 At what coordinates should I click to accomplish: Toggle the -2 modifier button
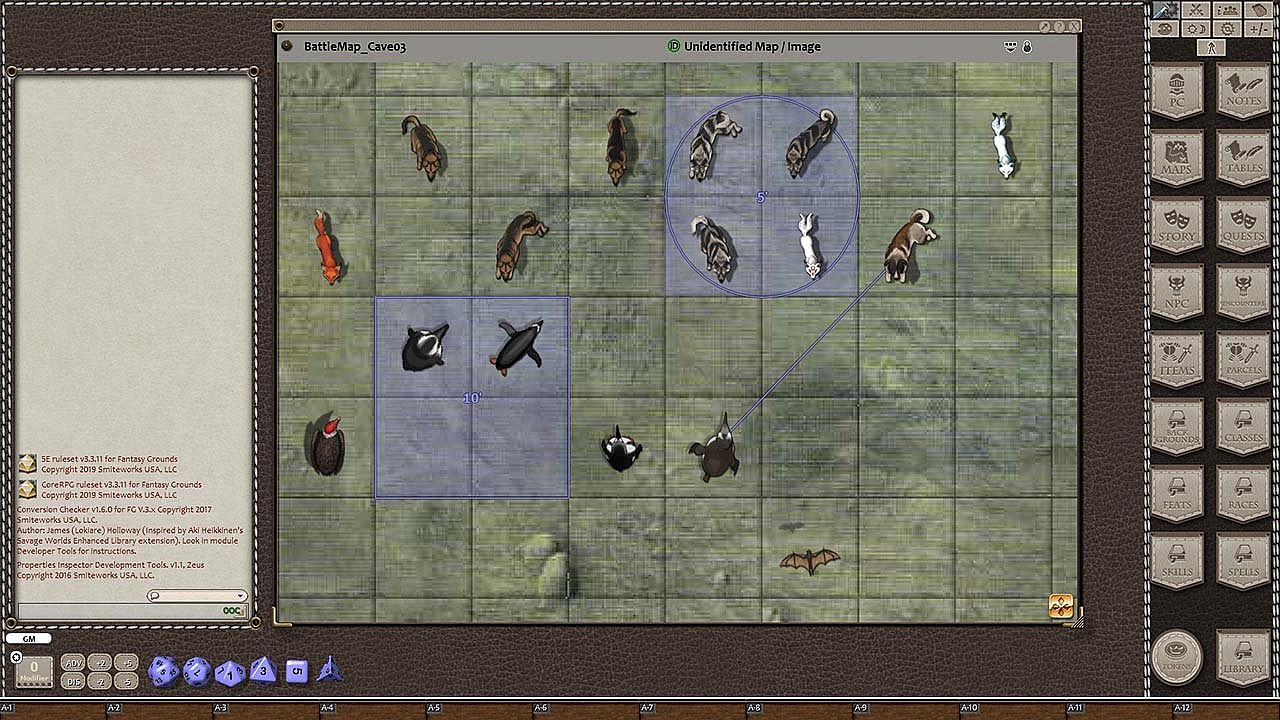99,681
